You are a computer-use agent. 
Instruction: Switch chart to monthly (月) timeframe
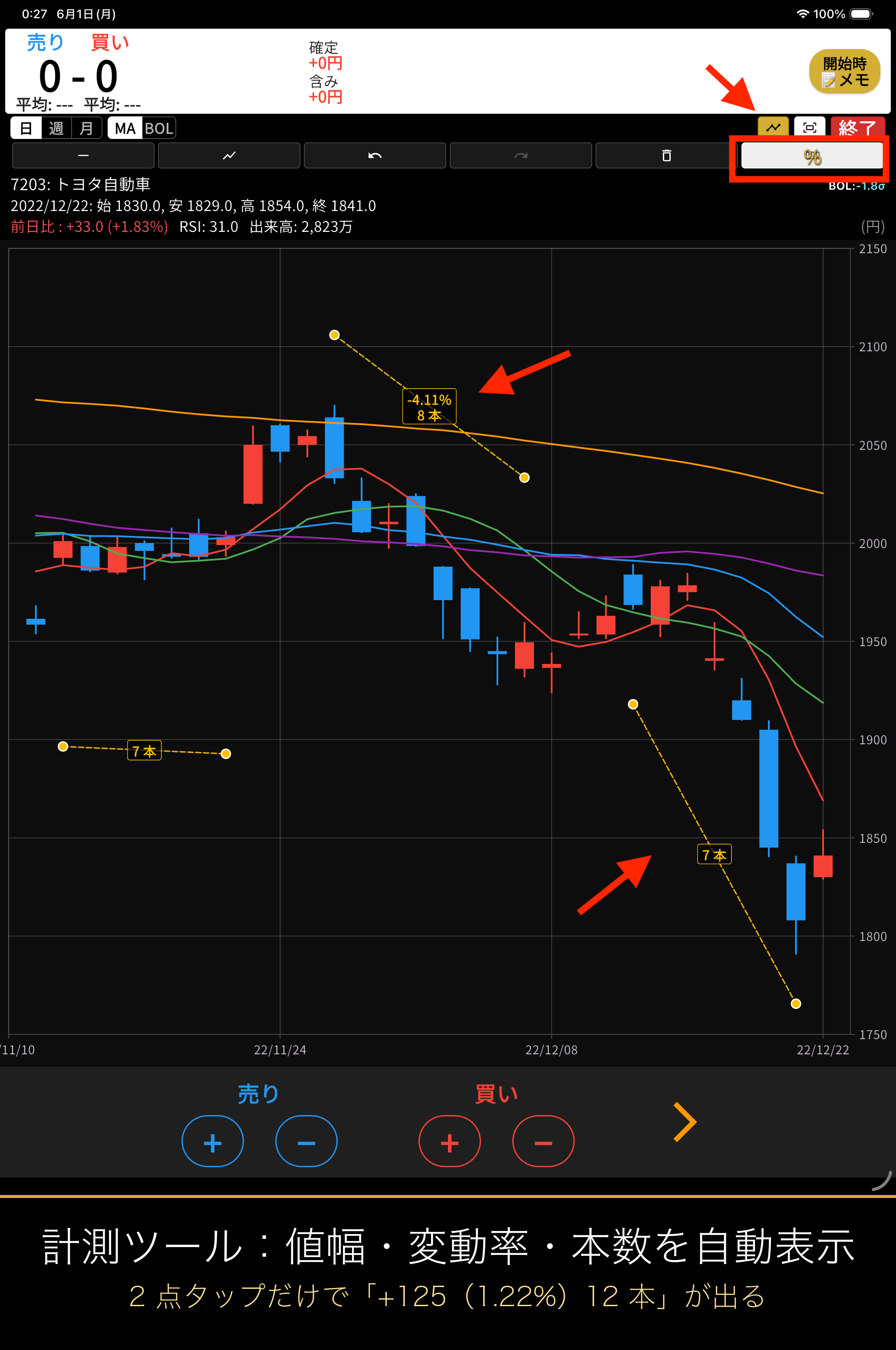[x=86, y=128]
